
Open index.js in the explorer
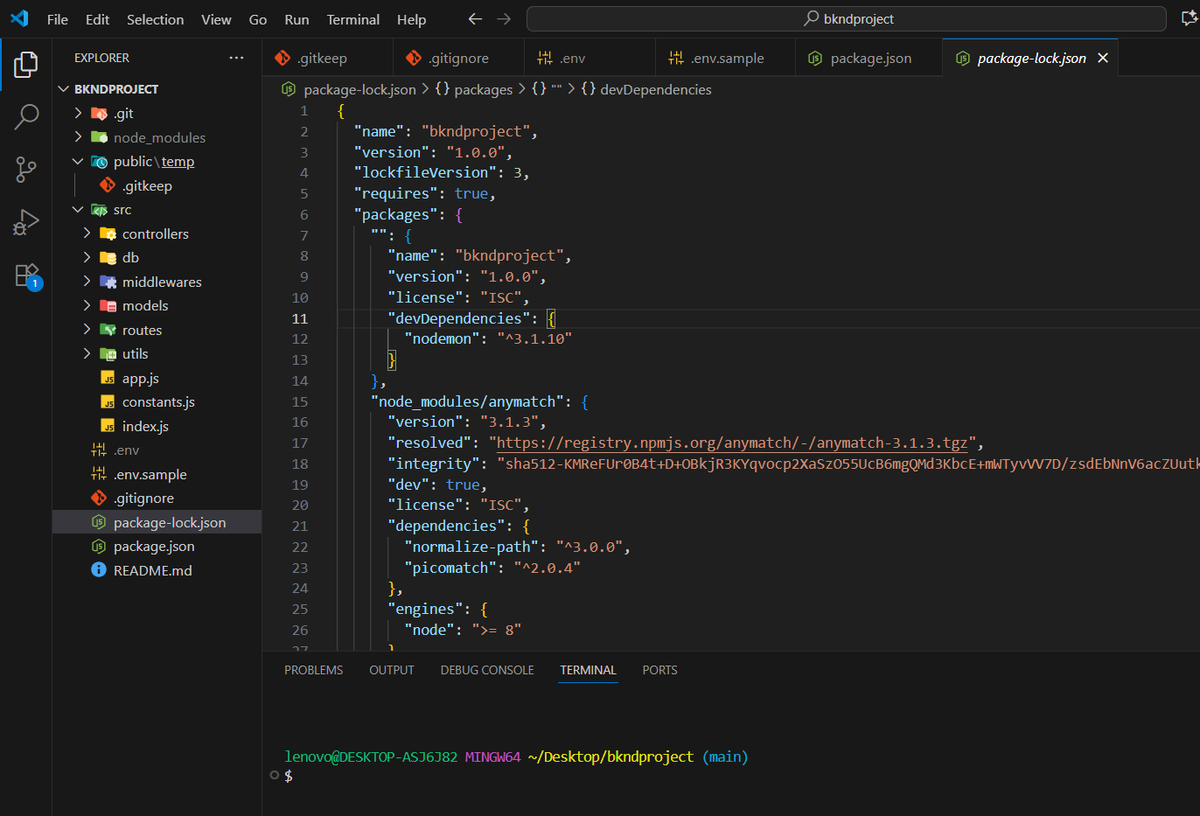157,426
